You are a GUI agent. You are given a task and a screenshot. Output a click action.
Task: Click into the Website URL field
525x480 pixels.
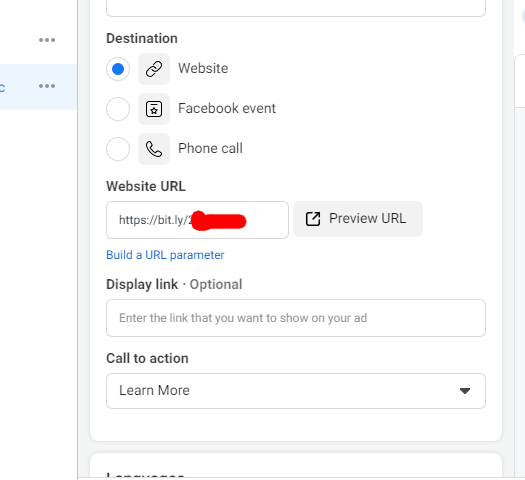click(x=197, y=220)
